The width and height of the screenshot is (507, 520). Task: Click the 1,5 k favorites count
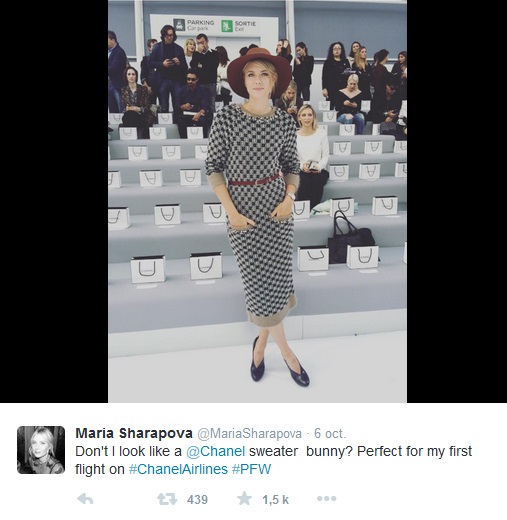[275, 500]
